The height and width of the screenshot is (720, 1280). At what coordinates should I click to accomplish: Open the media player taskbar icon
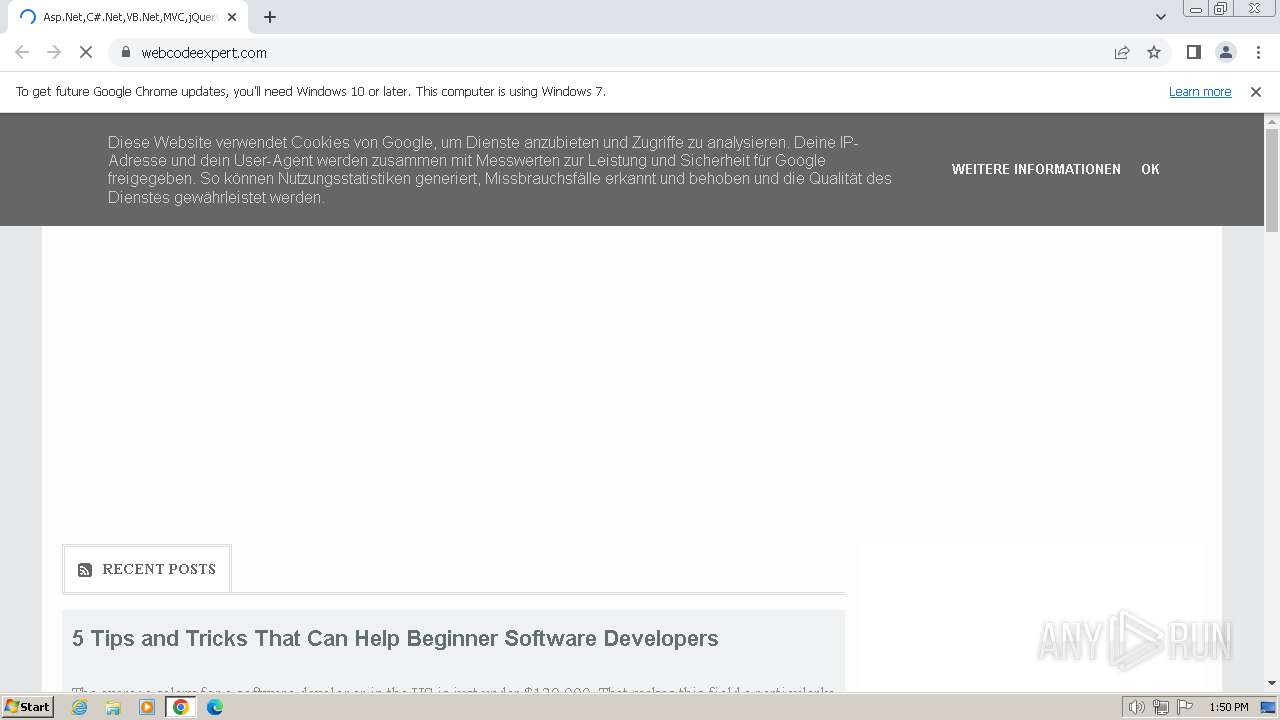(147, 707)
